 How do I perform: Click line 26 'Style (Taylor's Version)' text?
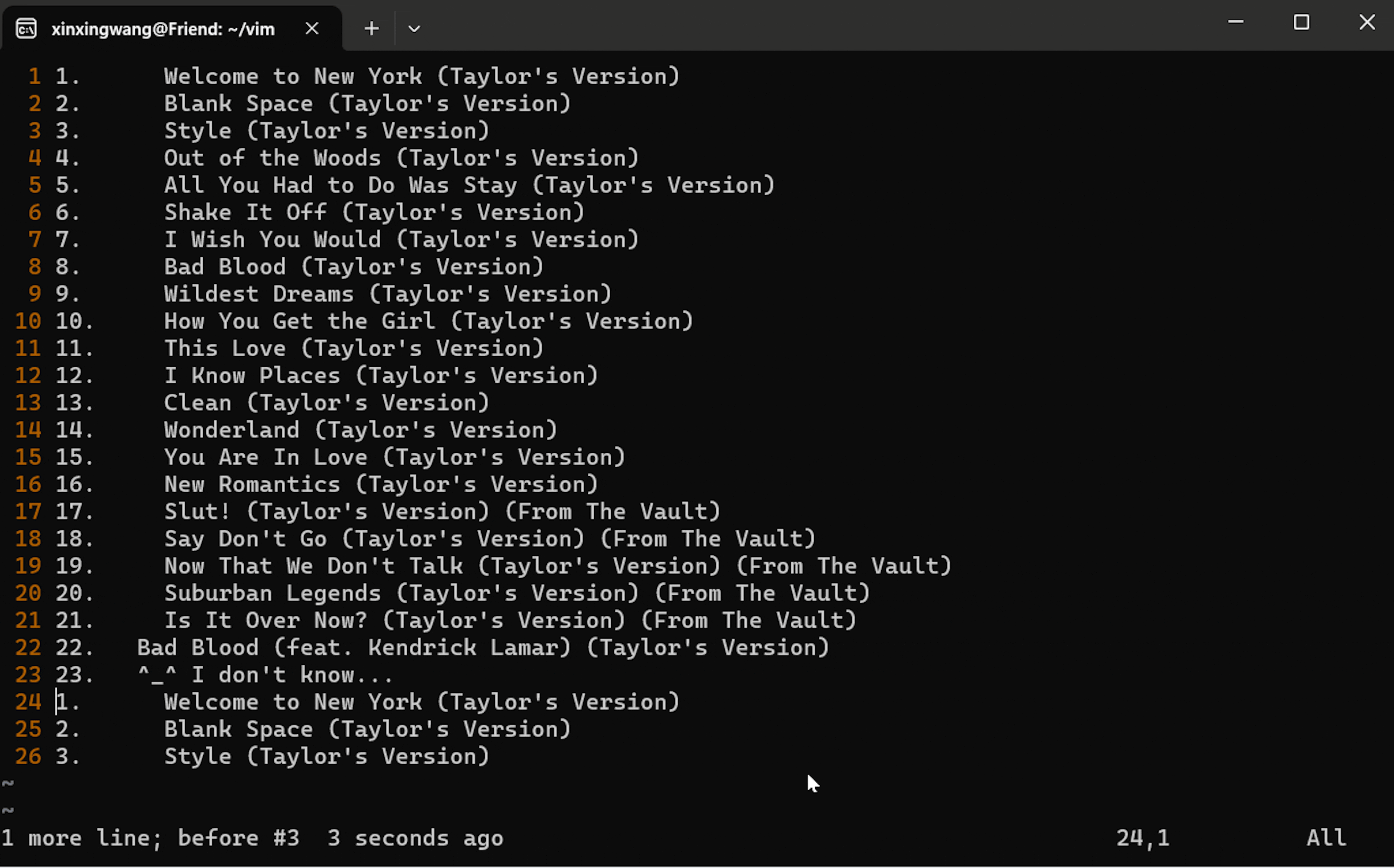click(x=327, y=757)
